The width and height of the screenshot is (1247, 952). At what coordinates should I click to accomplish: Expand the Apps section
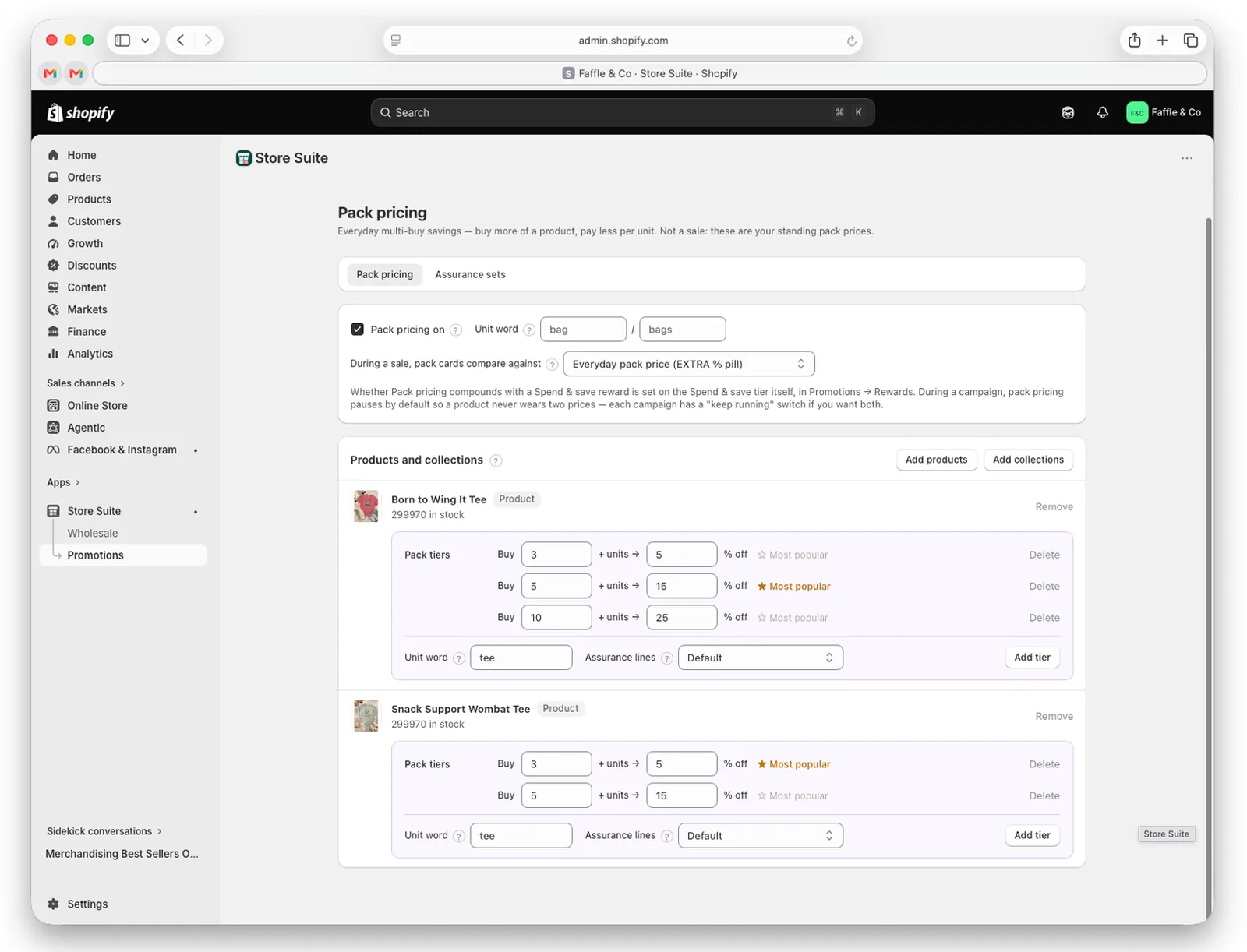click(x=63, y=483)
